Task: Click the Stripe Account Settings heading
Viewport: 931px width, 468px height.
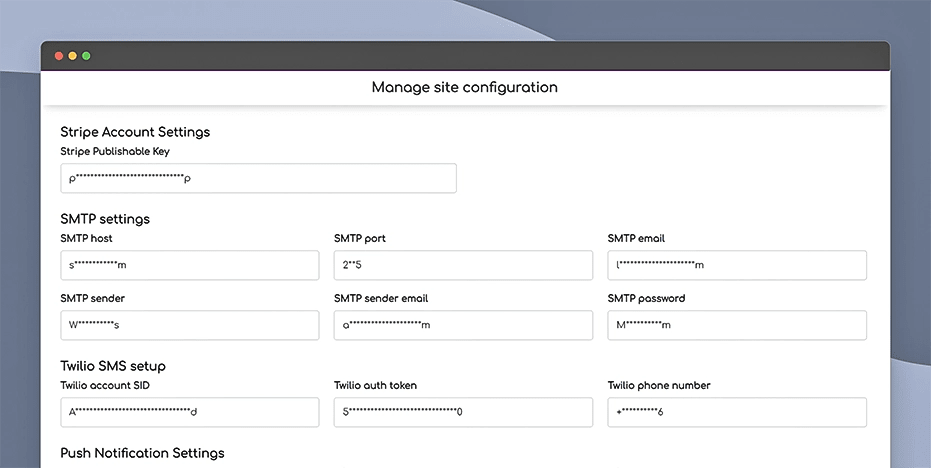Action: 135,132
